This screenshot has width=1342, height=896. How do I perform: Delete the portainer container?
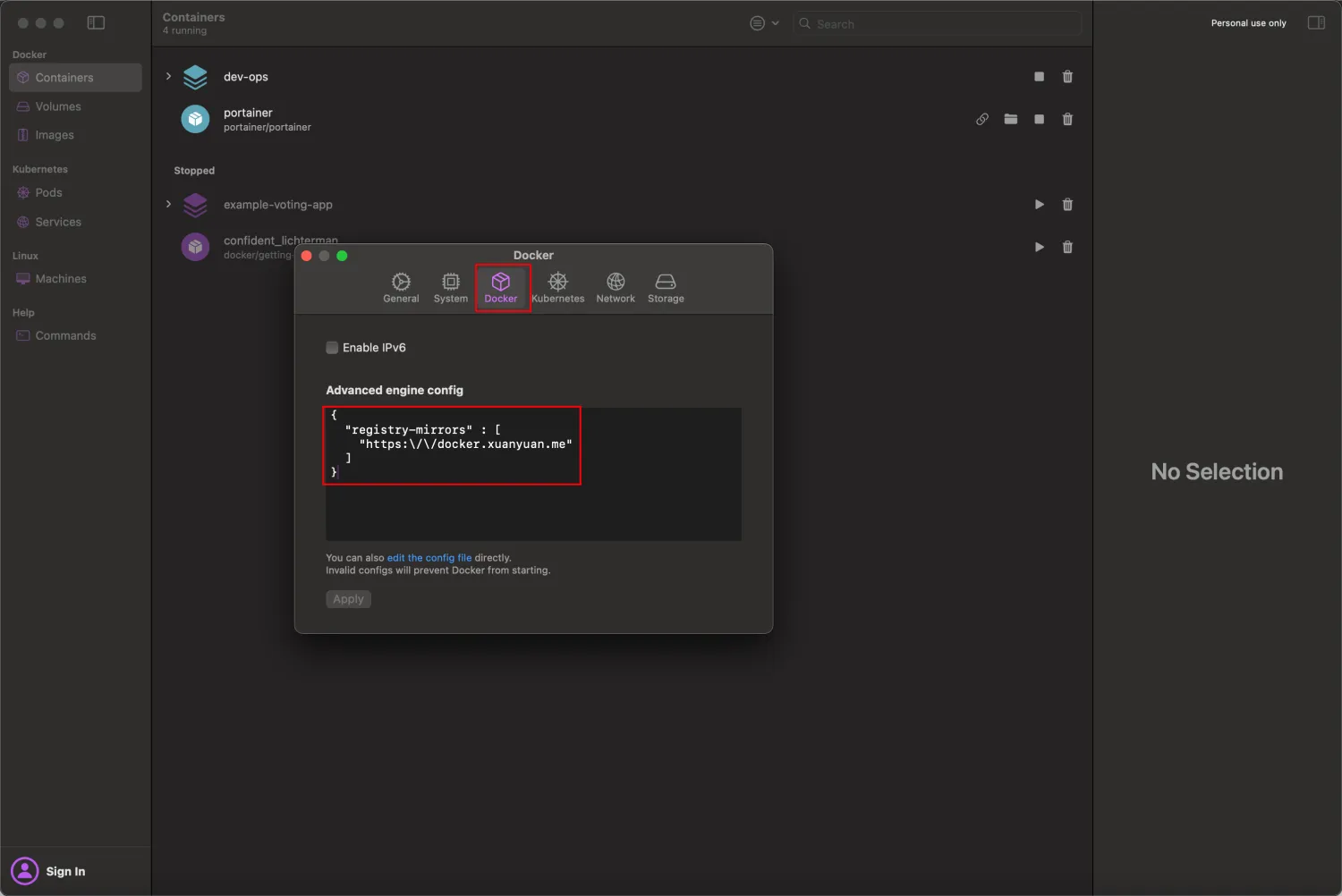click(x=1067, y=119)
